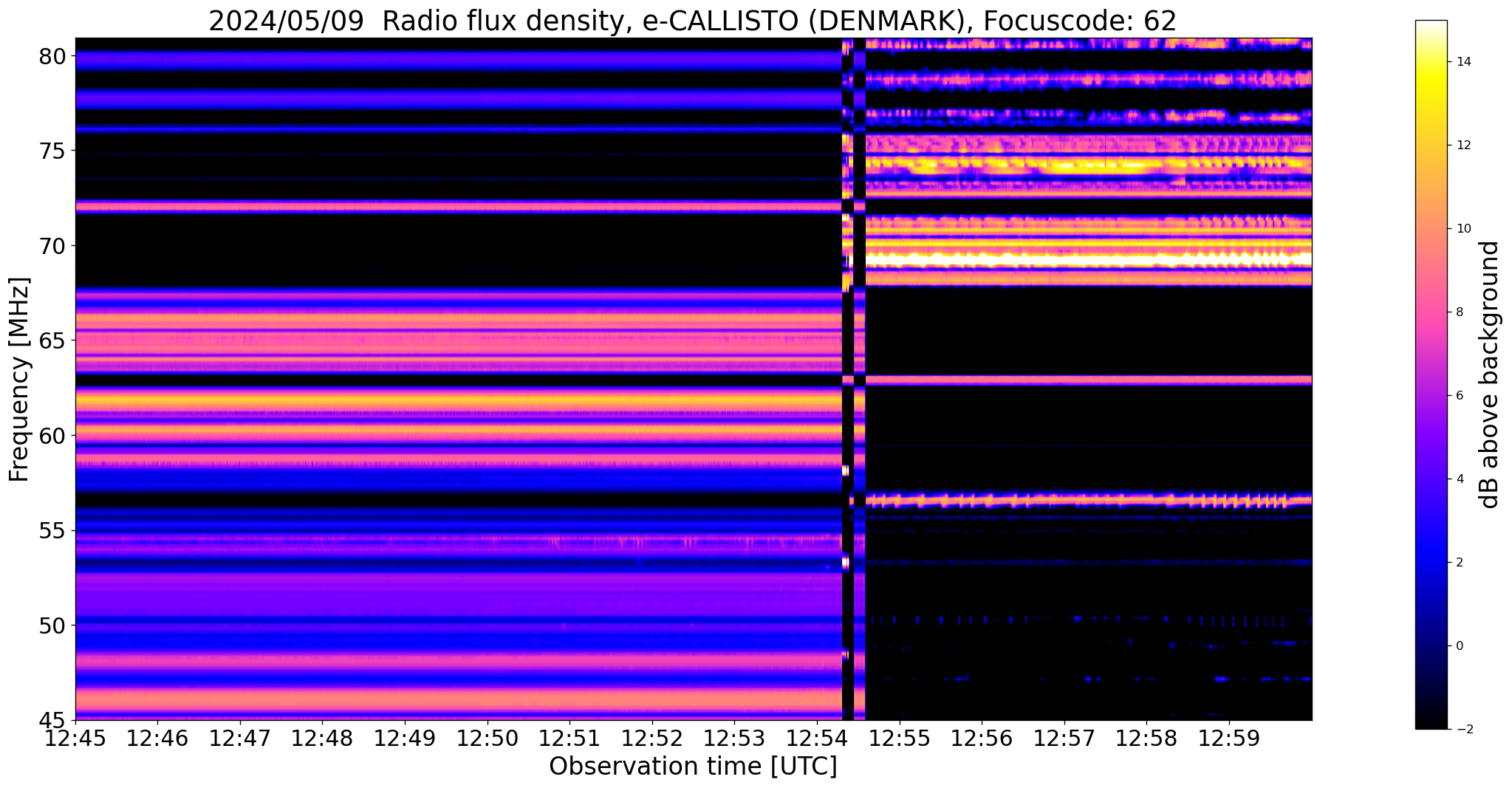Click the 50 MHz frequency tick label
Screen dimensions: 1512x788
coord(52,626)
